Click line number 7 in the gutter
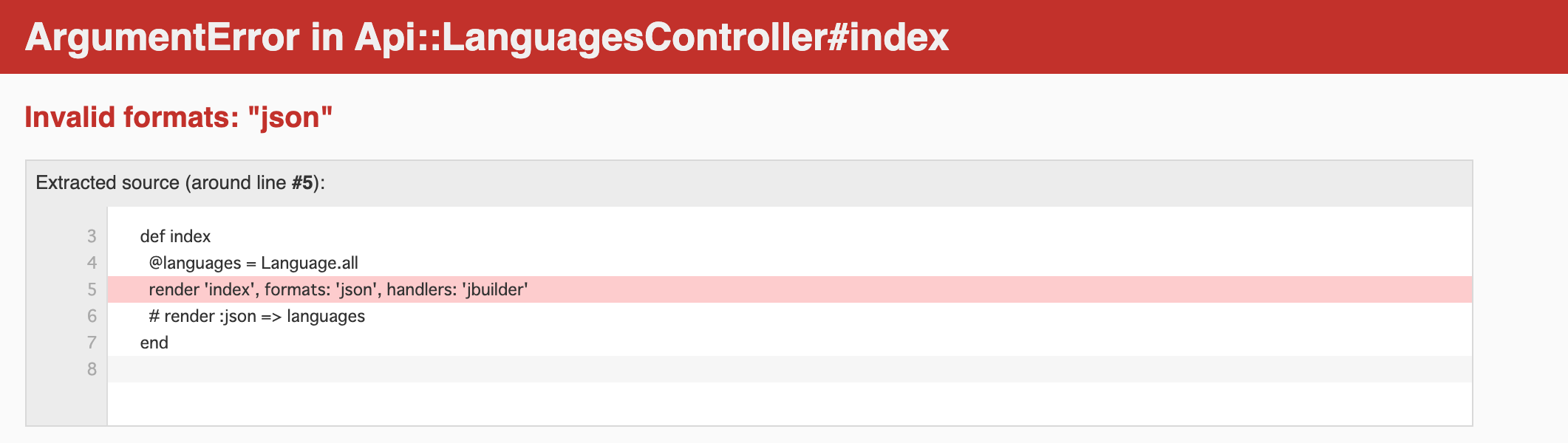 pos(92,343)
